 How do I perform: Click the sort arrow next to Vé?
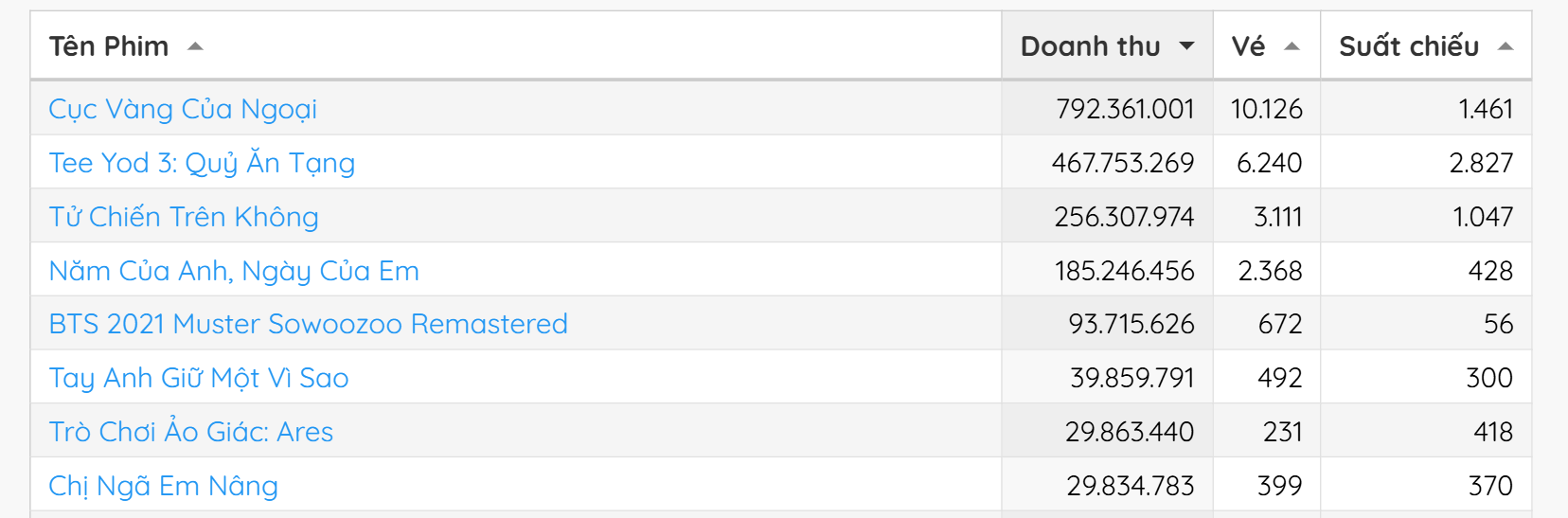coord(1292,46)
